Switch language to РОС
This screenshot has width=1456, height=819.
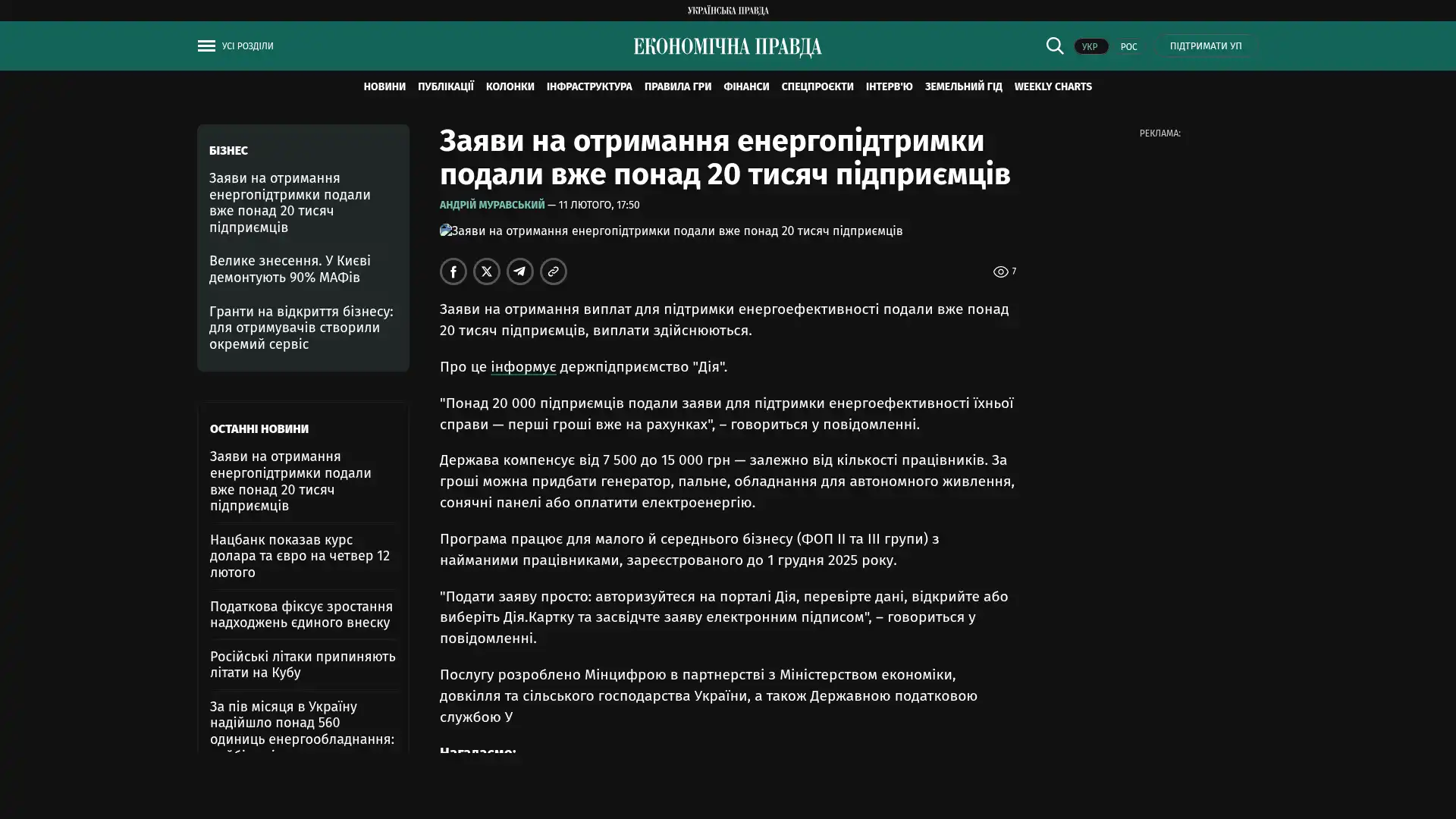pyautogui.click(x=1128, y=46)
